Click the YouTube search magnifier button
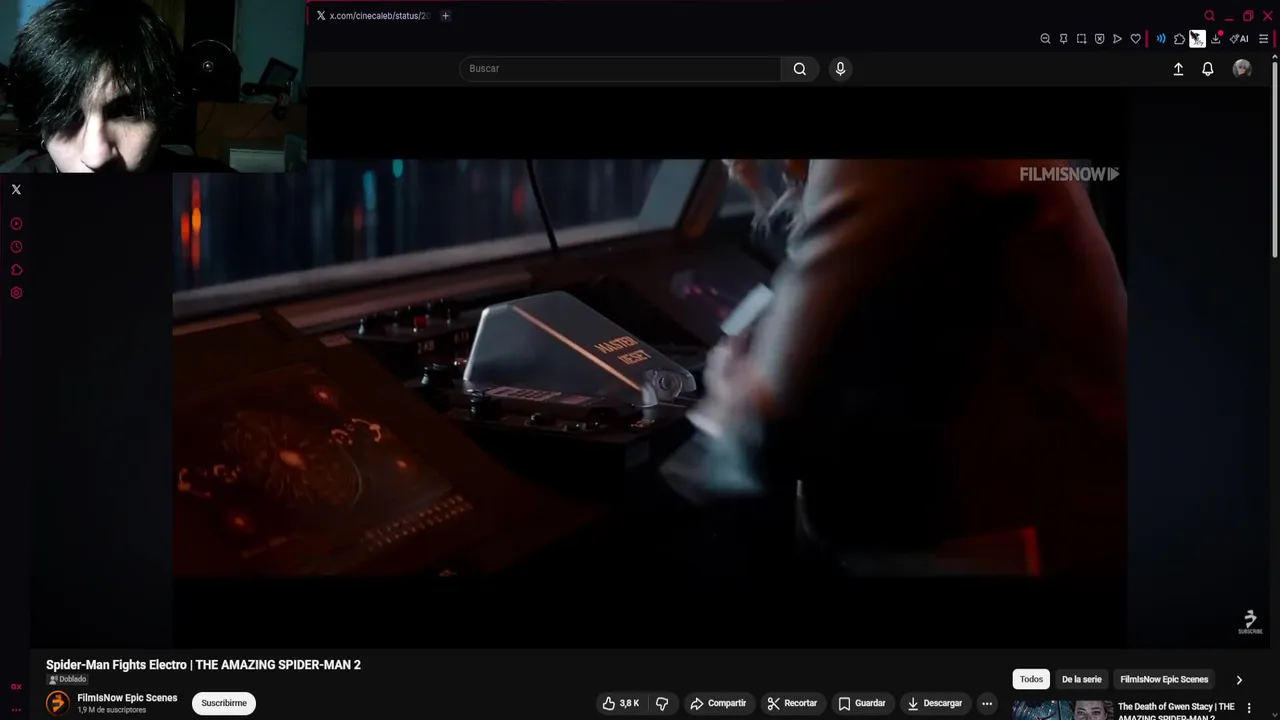The image size is (1280, 720). tap(799, 69)
